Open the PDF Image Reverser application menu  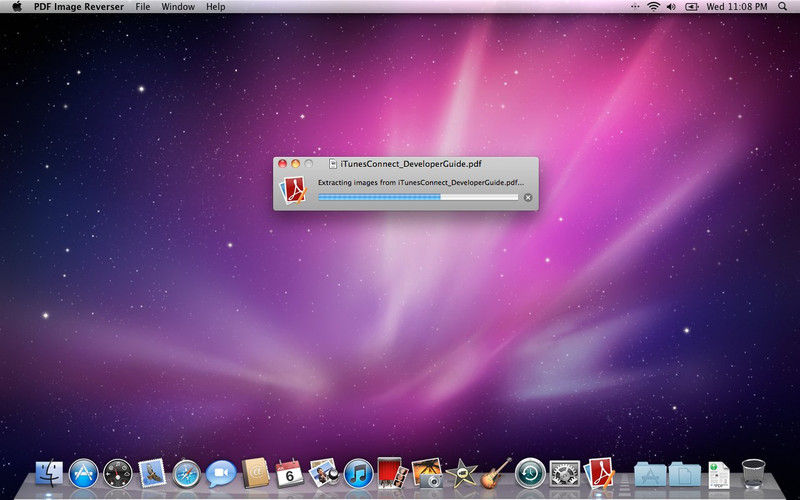click(79, 7)
